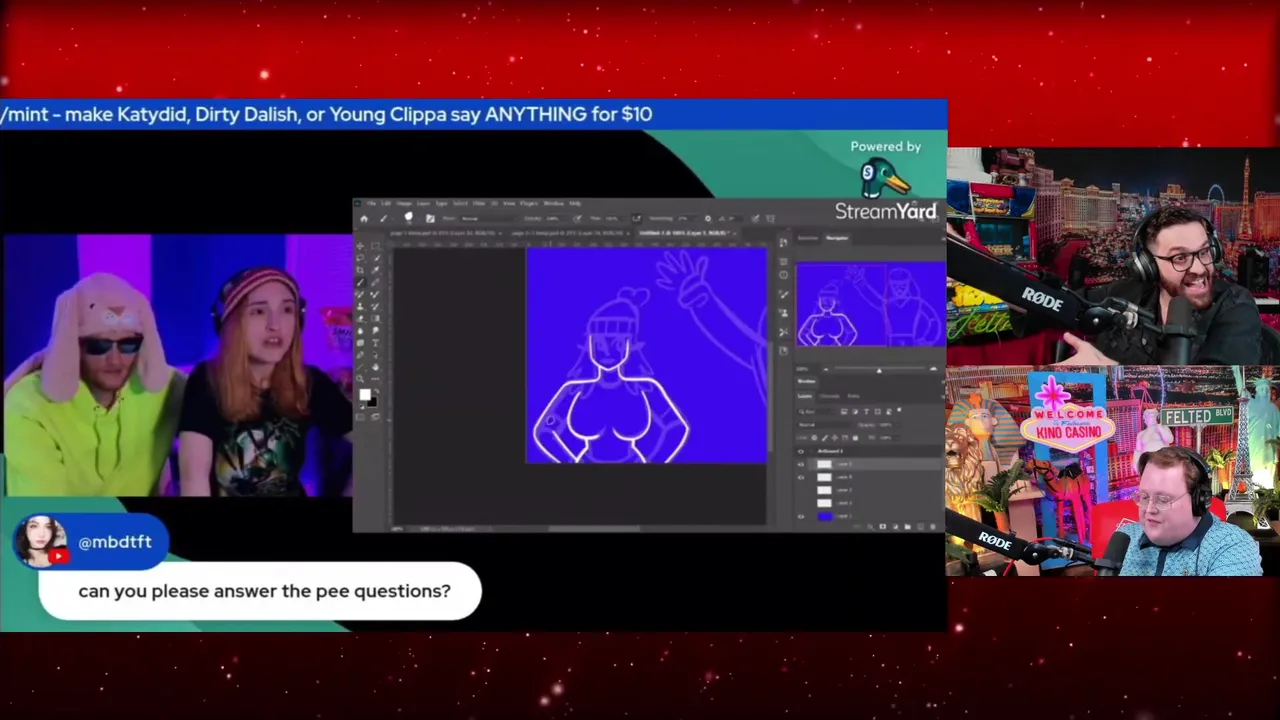The height and width of the screenshot is (720, 1280).
Task: Select the highlighted Brush tool
Action: click(x=360, y=282)
